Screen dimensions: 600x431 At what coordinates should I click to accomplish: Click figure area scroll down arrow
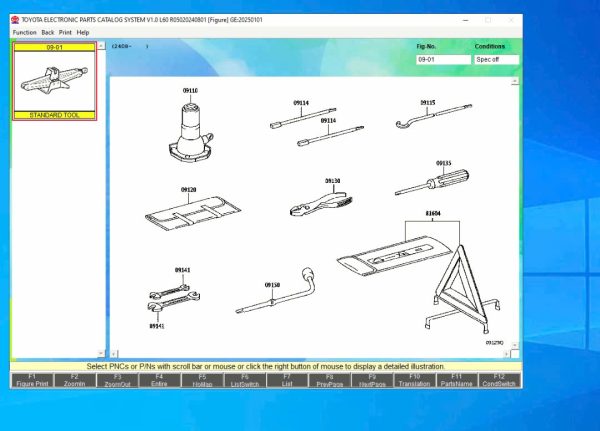(515, 345)
